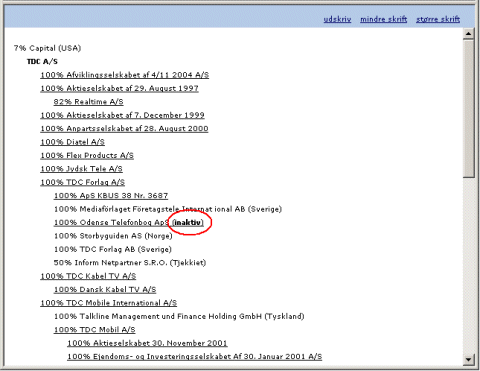Screen dimensions: 480x371
Task: Open 100% Anpartsselskabet af 28. August 2000
Action: tap(124, 129)
